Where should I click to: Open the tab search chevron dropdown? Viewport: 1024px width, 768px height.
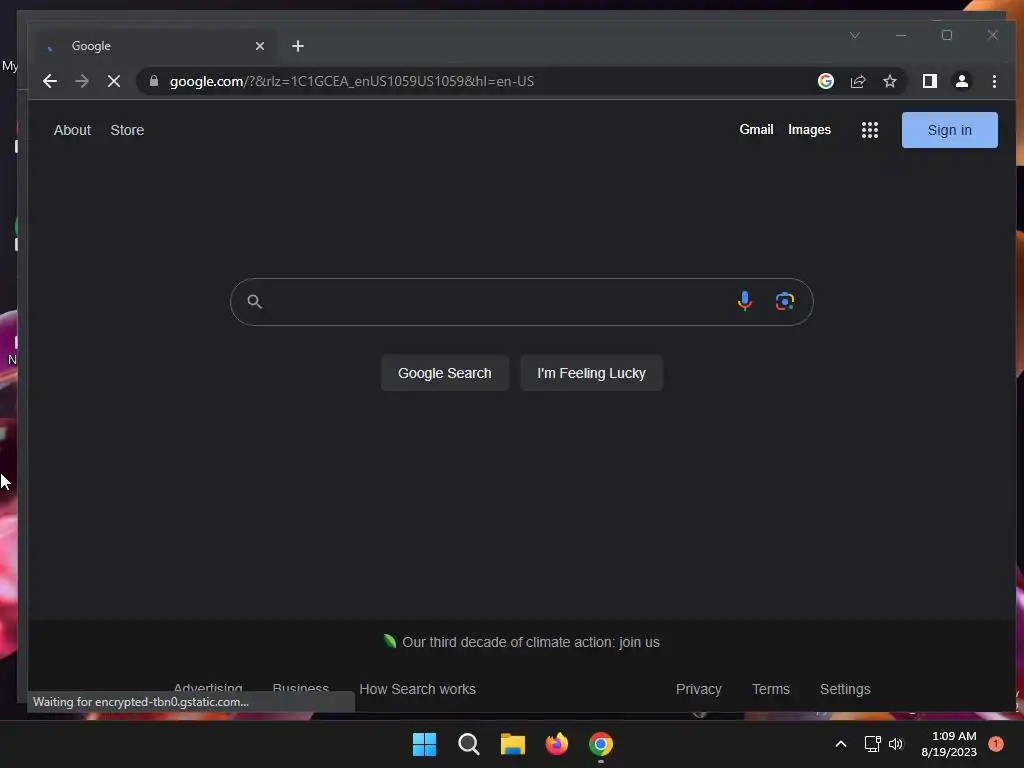pyautogui.click(x=854, y=35)
